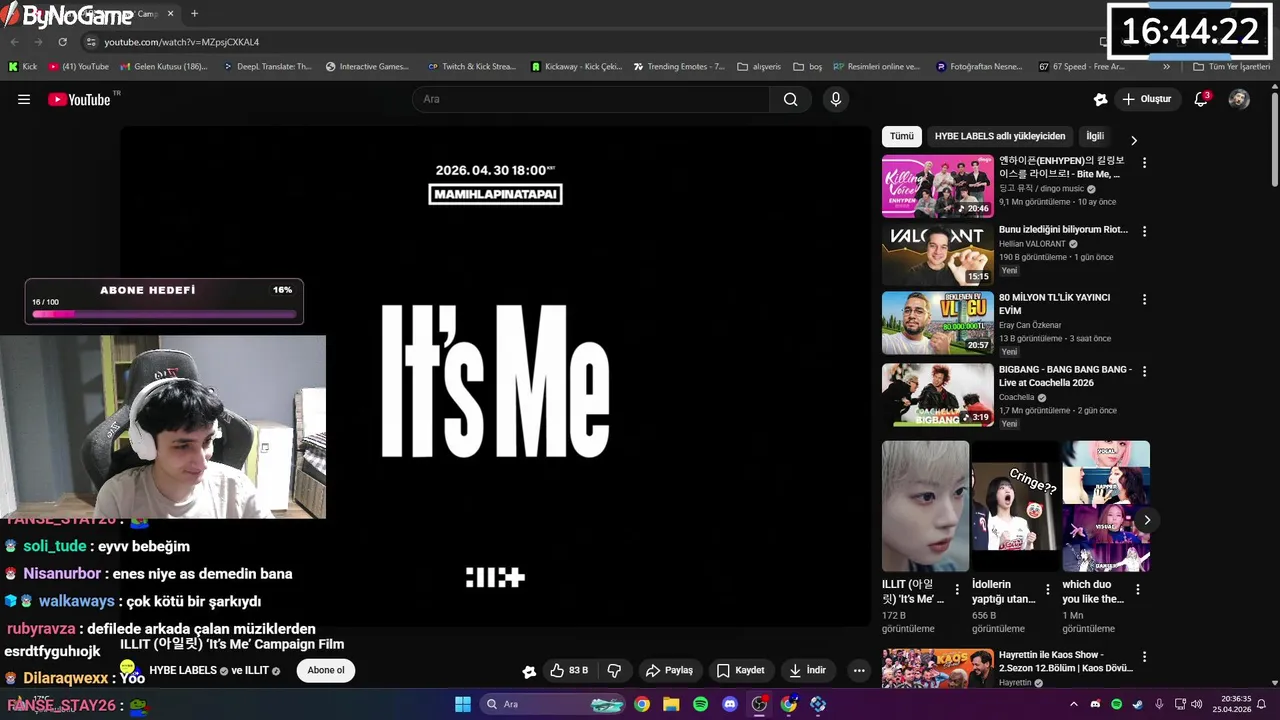
Task: Open the Kickaway bookmark
Action: [576, 67]
